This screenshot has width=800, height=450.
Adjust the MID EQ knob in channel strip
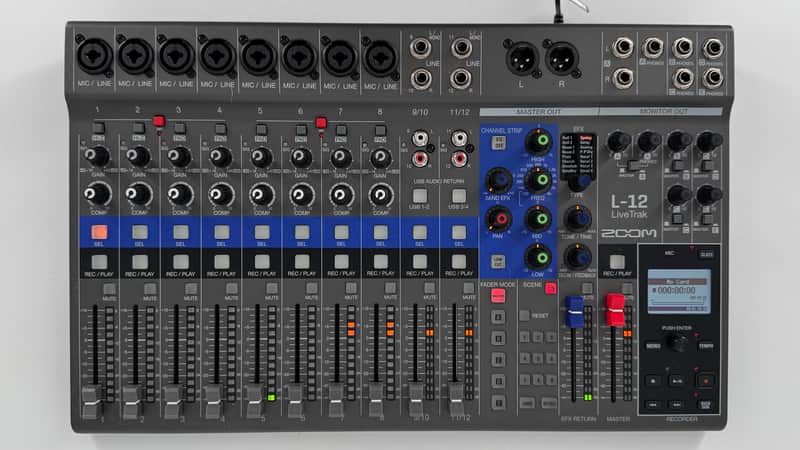coord(539,218)
